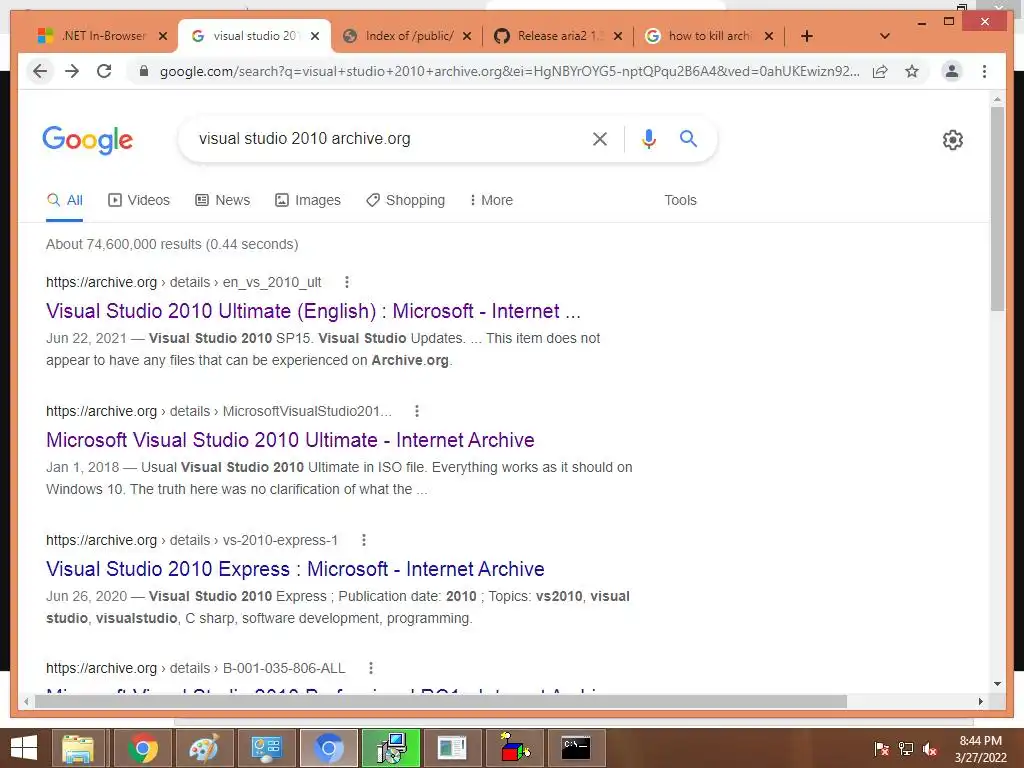Open Paint from the taskbar
Viewport: 1024px width, 768px height.
(x=204, y=748)
